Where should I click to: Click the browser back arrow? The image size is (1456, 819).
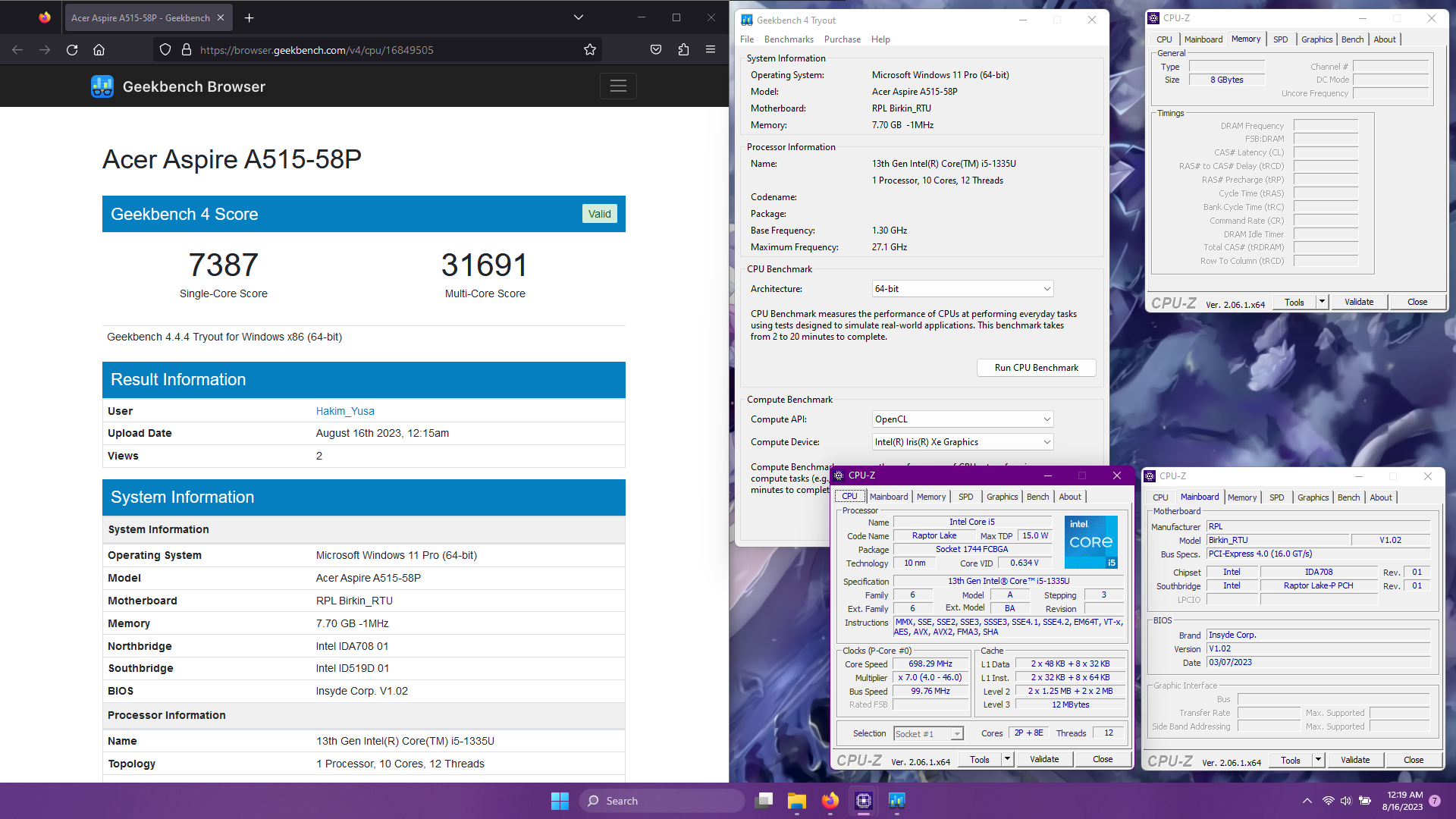[17, 50]
